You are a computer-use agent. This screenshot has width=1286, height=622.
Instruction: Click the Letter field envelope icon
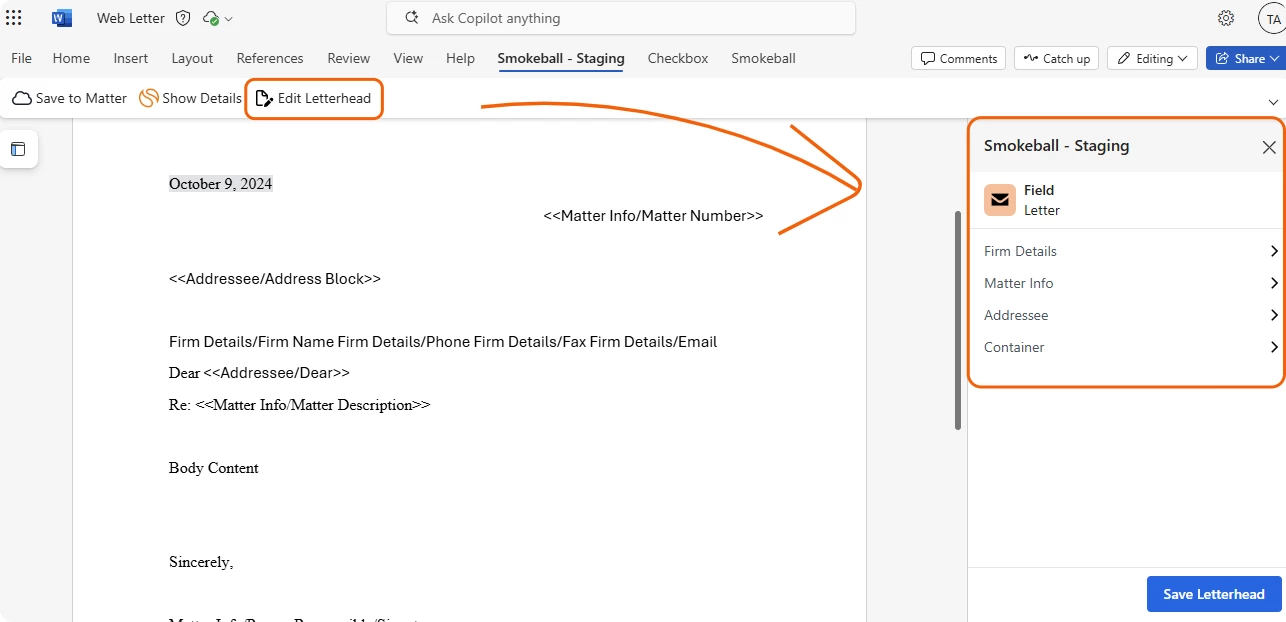pyautogui.click(x=1000, y=200)
